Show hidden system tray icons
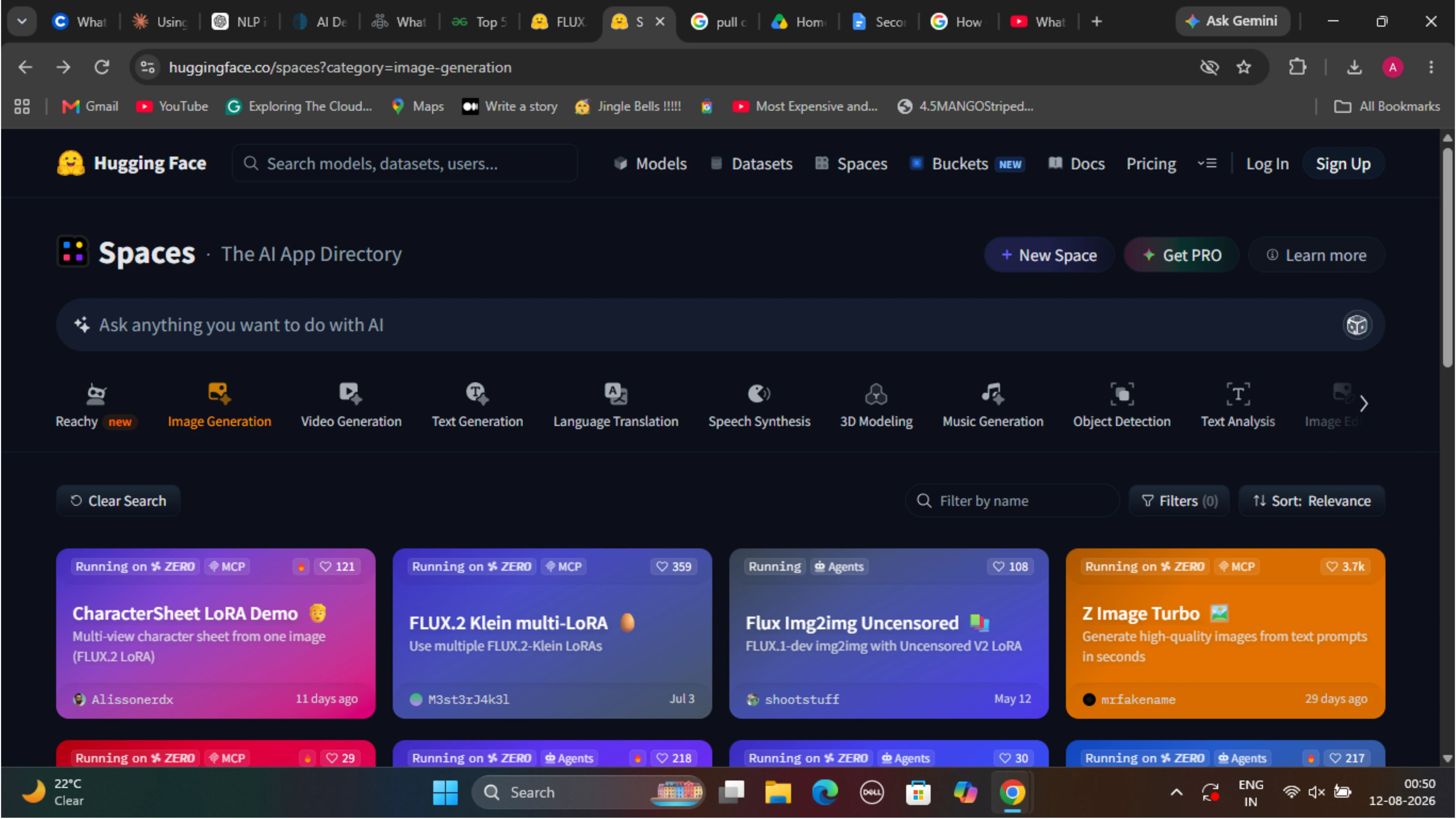The height and width of the screenshot is (819, 1456). coord(1176,793)
